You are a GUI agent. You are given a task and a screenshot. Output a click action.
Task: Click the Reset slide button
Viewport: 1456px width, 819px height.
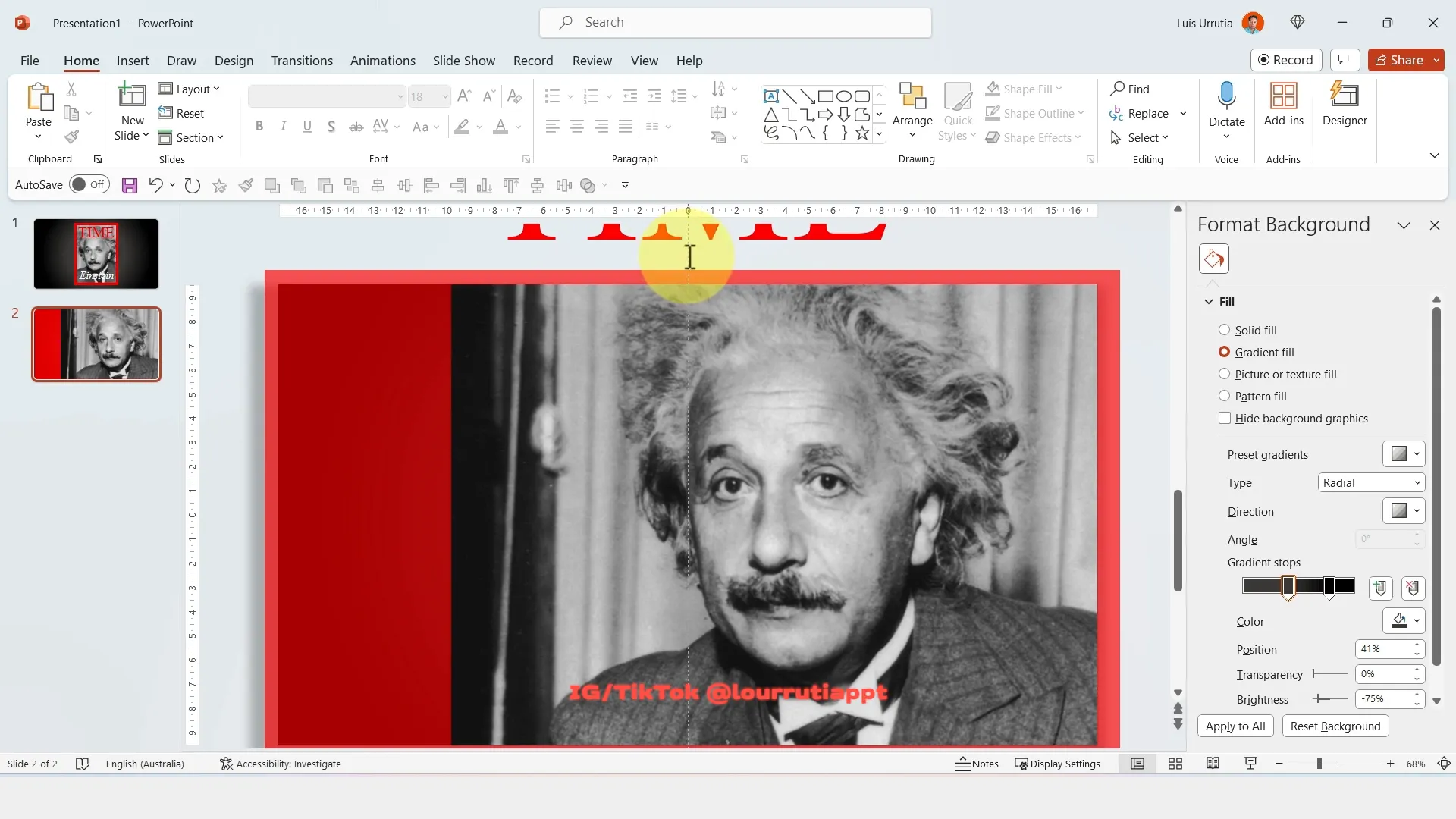181,113
